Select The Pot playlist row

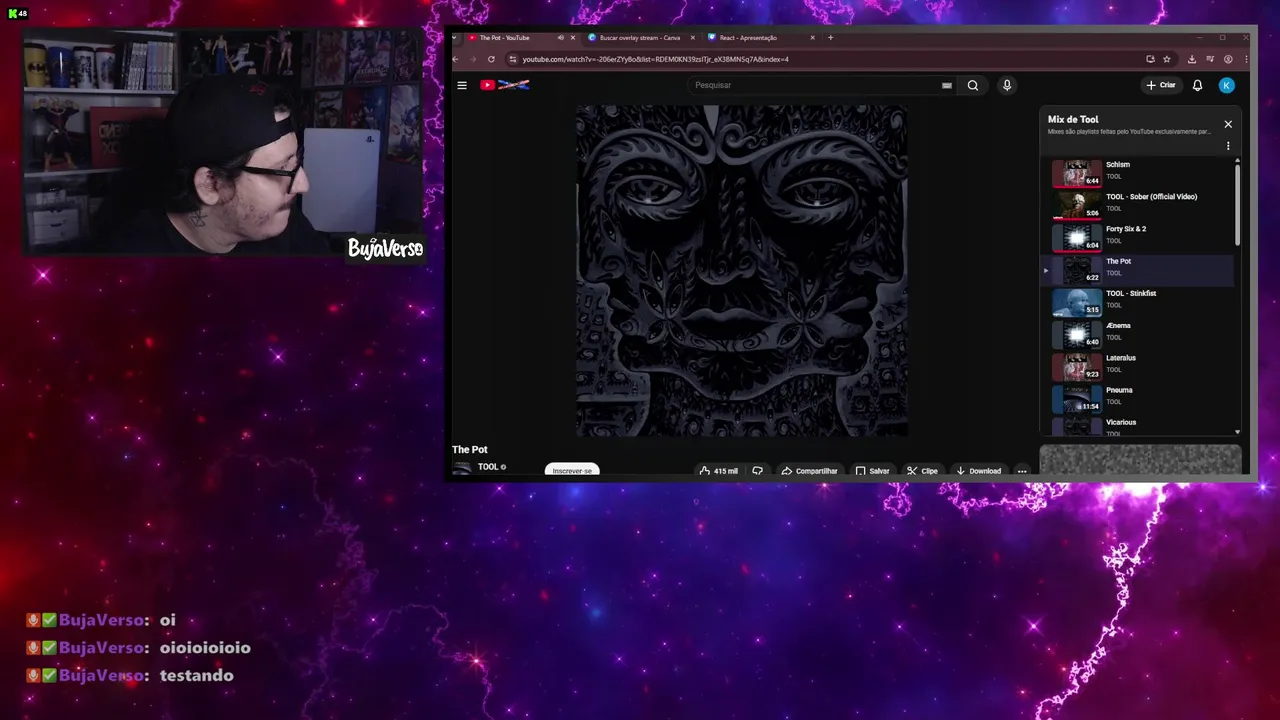coord(1138,270)
